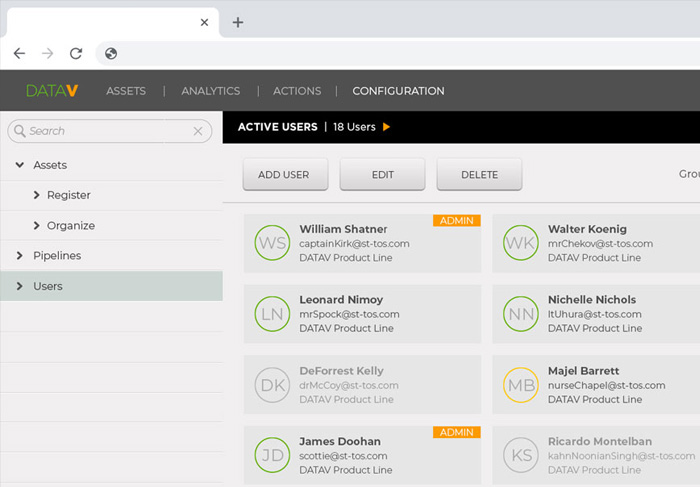Expand the Register tree item

[37, 195]
